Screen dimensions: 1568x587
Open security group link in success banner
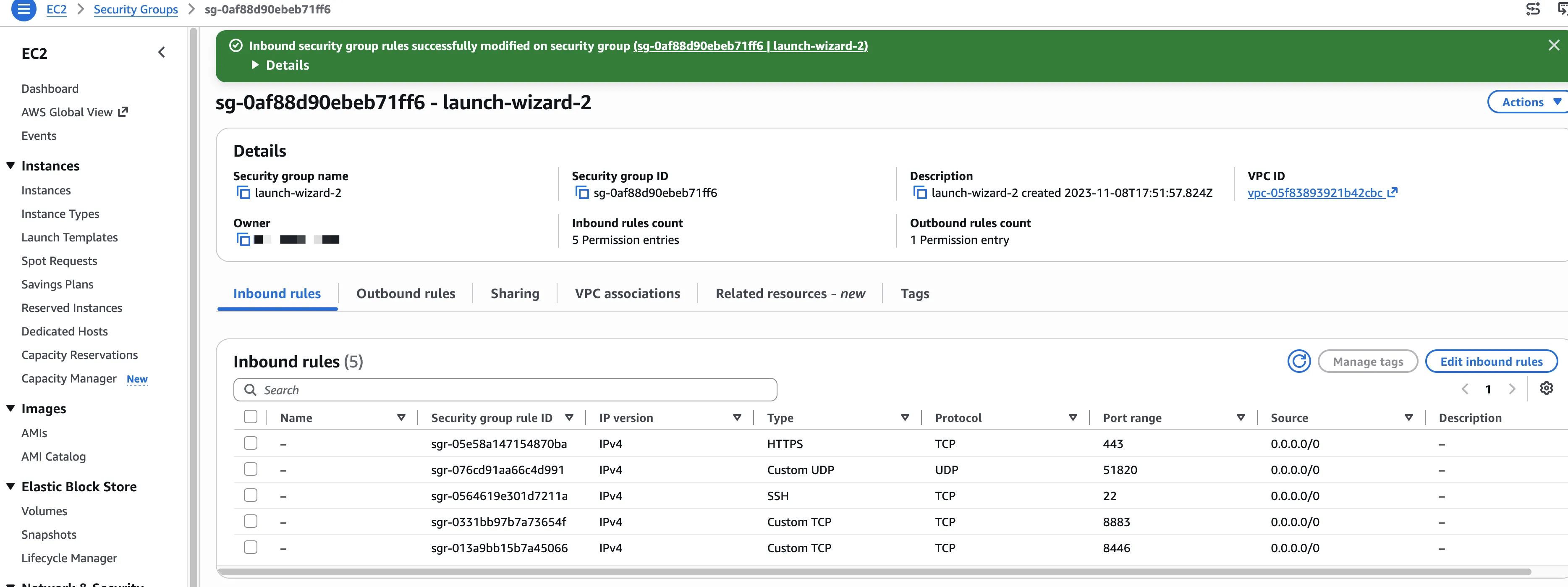(x=751, y=46)
